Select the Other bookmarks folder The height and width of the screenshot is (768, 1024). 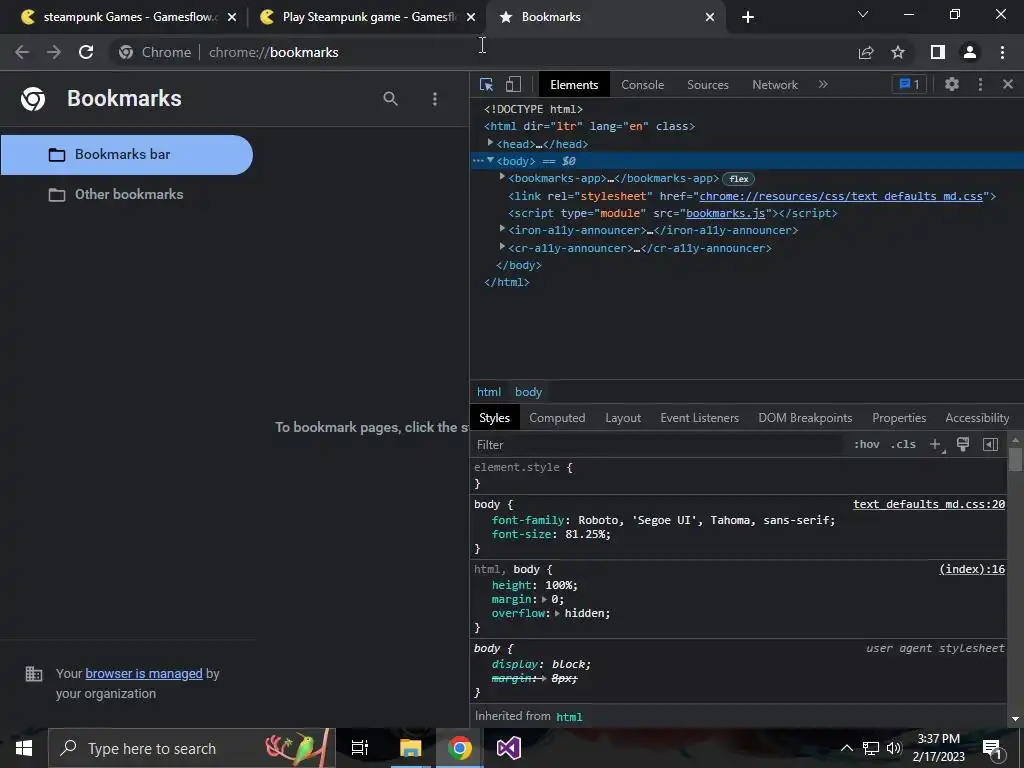tap(127, 195)
